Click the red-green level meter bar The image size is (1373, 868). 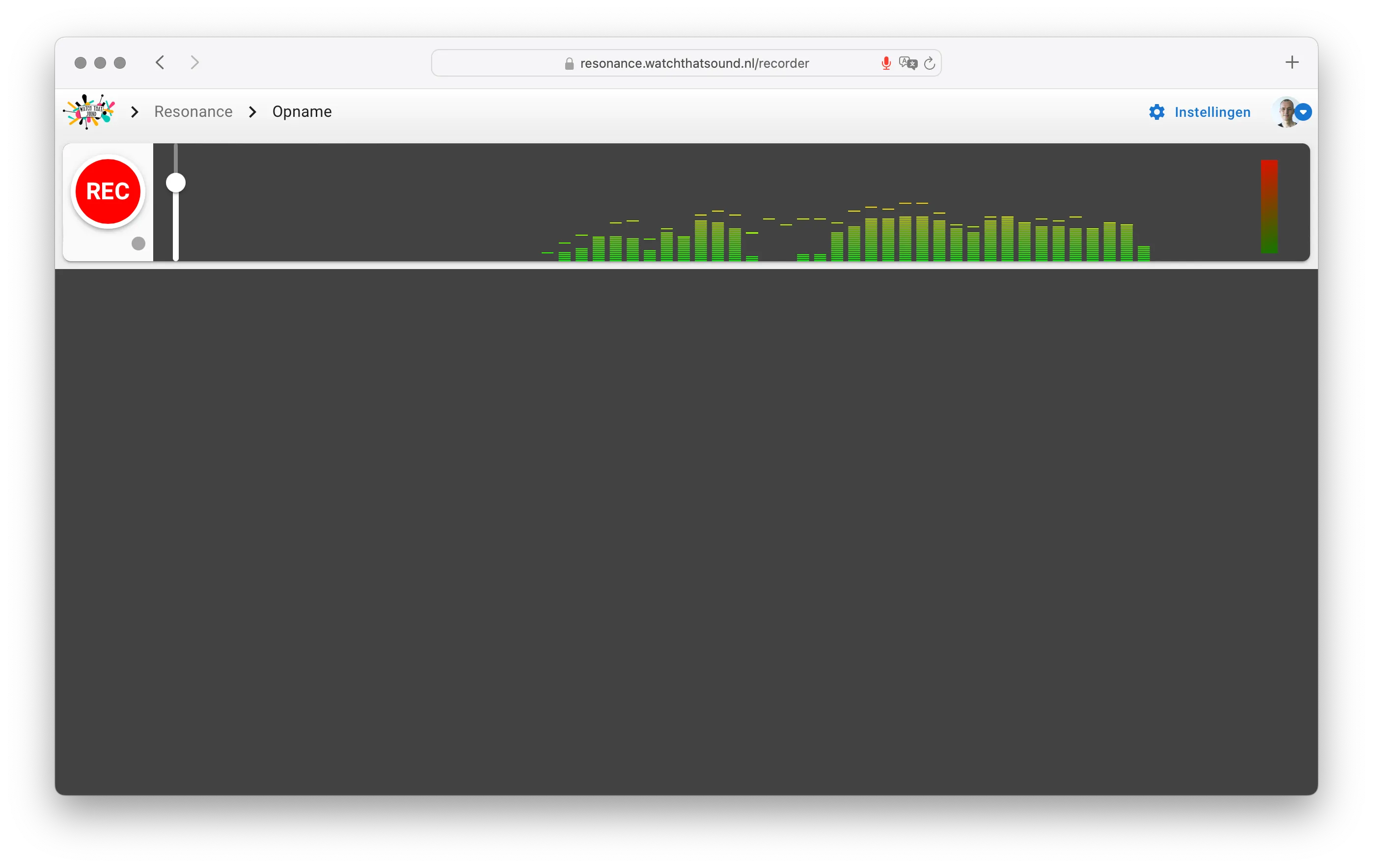click(x=1269, y=206)
